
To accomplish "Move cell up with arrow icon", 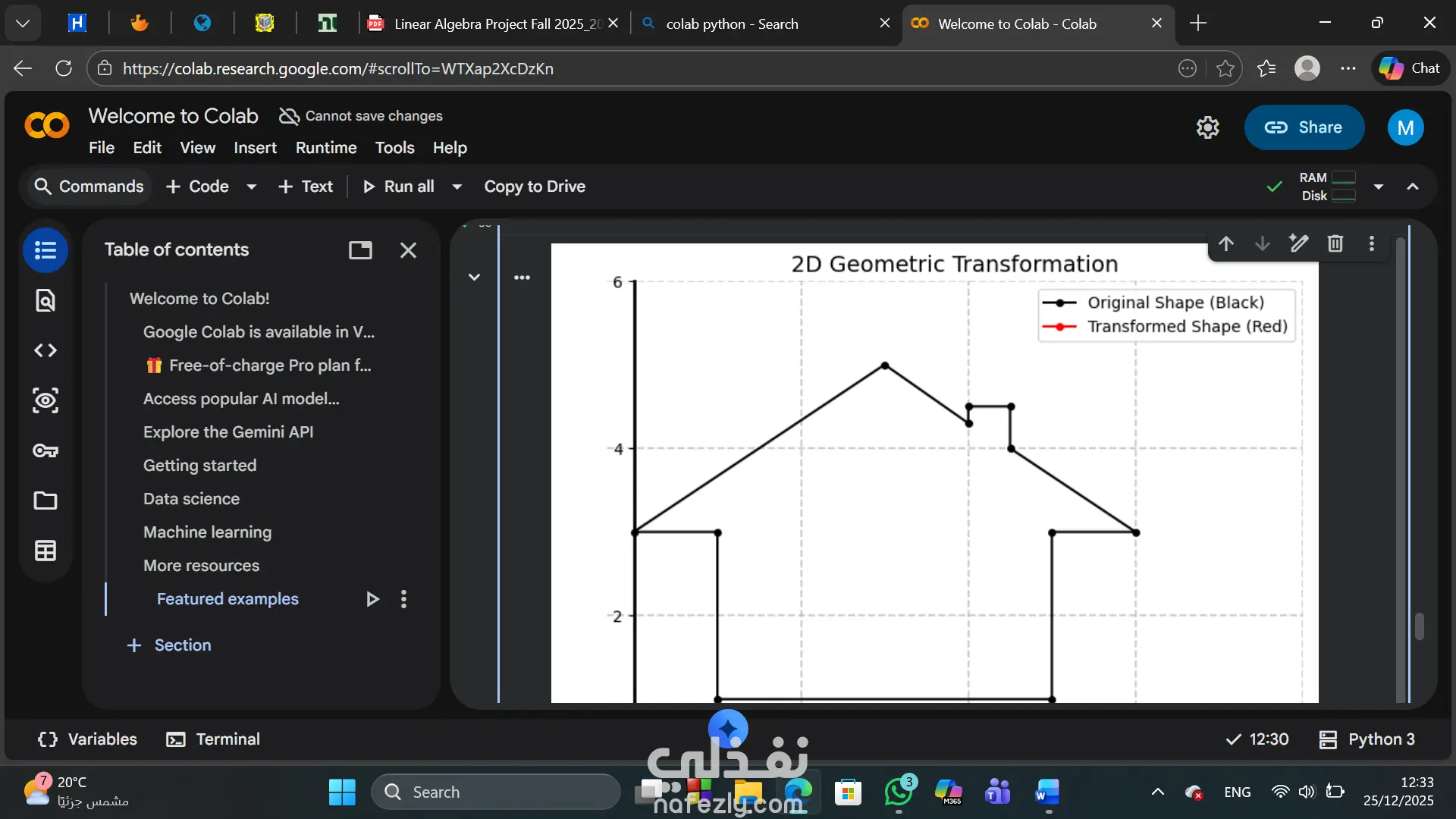I will [1226, 243].
